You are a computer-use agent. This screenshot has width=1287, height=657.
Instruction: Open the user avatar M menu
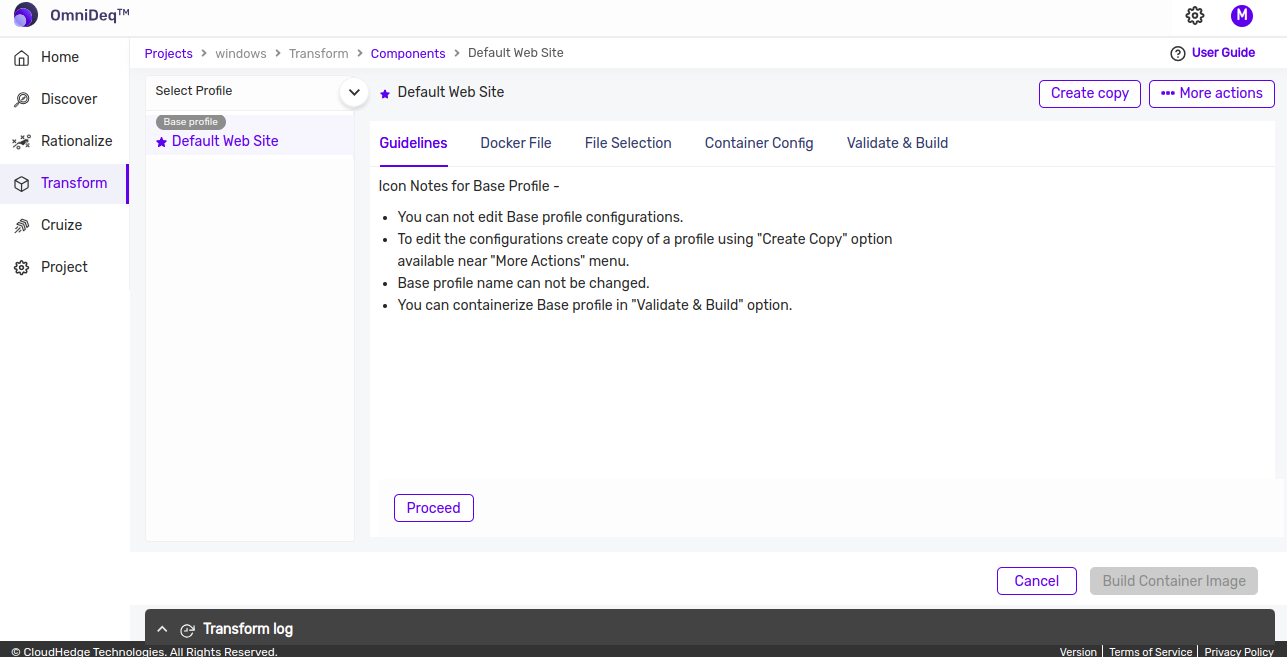pos(1241,15)
